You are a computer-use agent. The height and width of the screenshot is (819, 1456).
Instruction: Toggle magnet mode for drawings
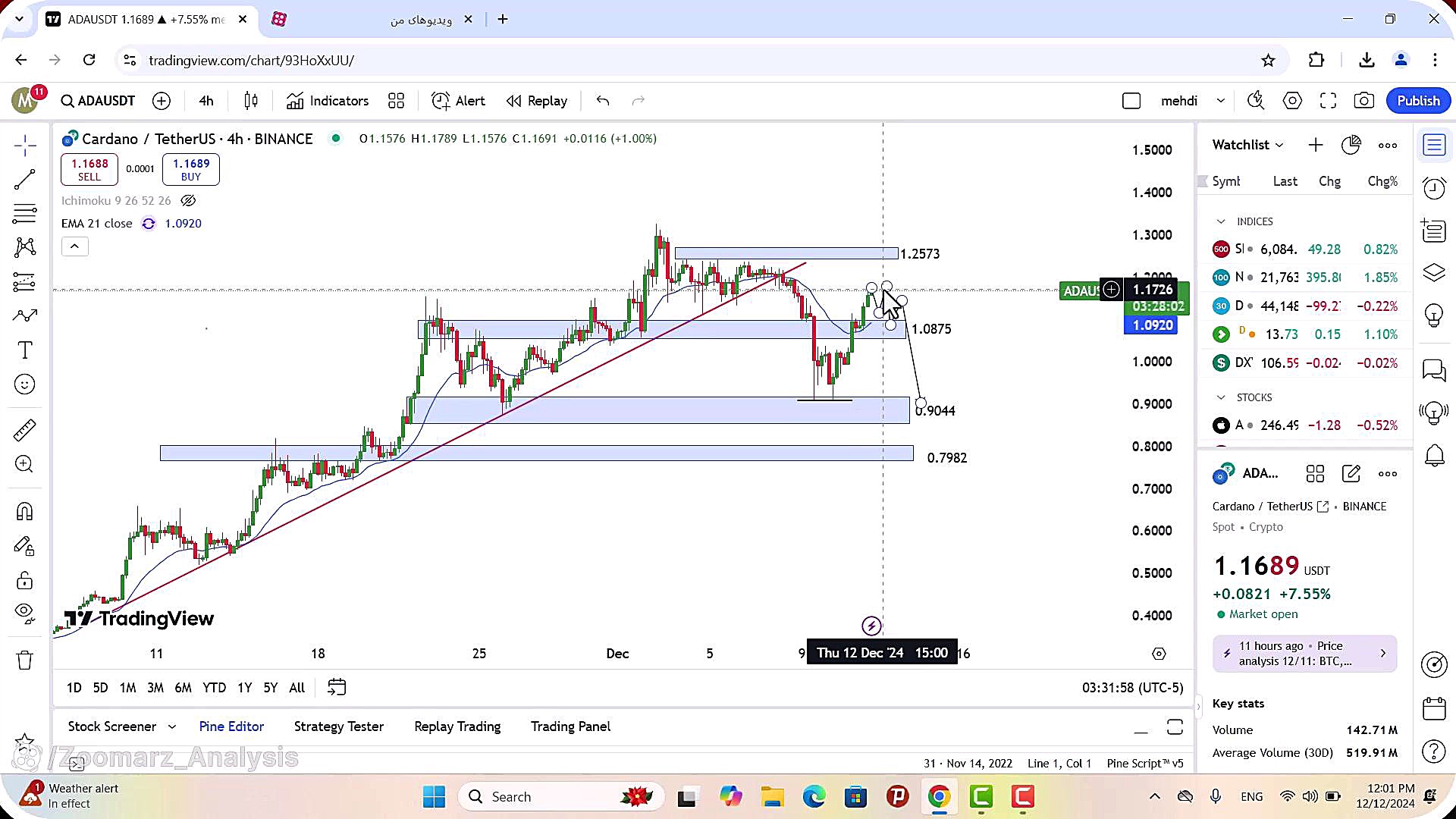tap(24, 512)
